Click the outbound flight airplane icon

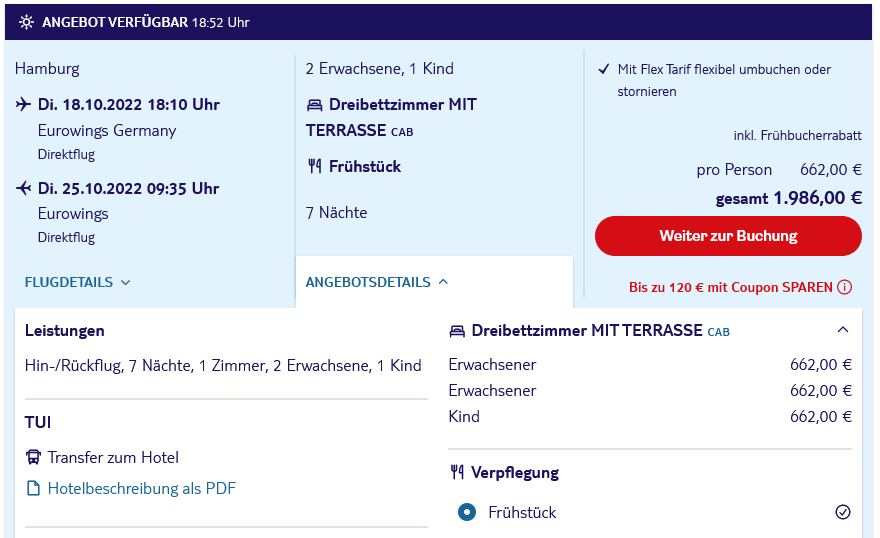[x=24, y=104]
